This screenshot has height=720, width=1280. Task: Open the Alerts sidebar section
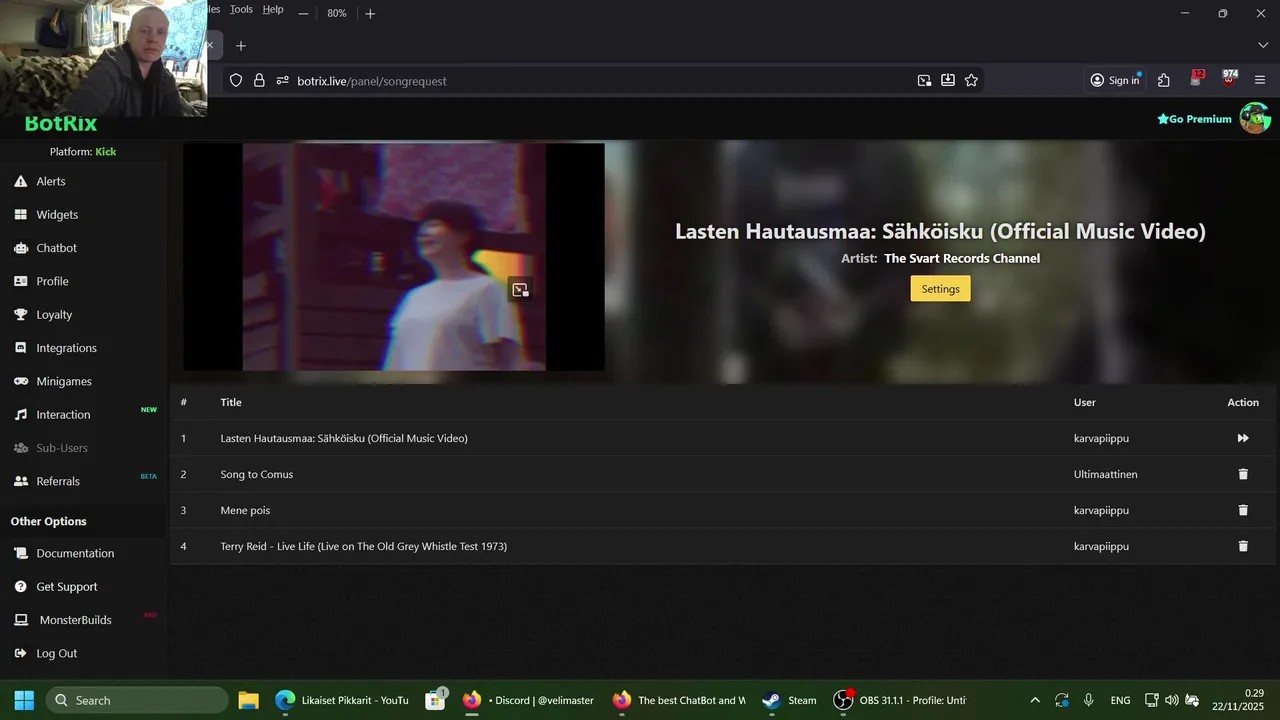(x=50, y=181)
